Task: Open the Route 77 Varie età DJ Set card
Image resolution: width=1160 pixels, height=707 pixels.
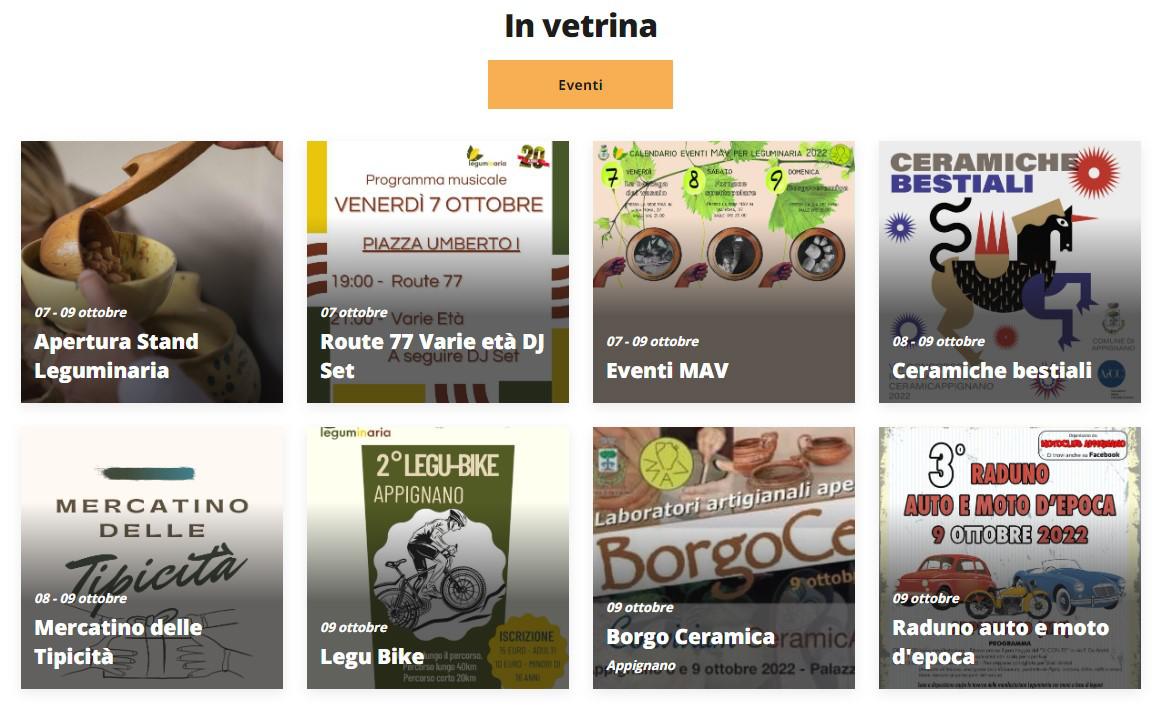Action: point(438,271)
